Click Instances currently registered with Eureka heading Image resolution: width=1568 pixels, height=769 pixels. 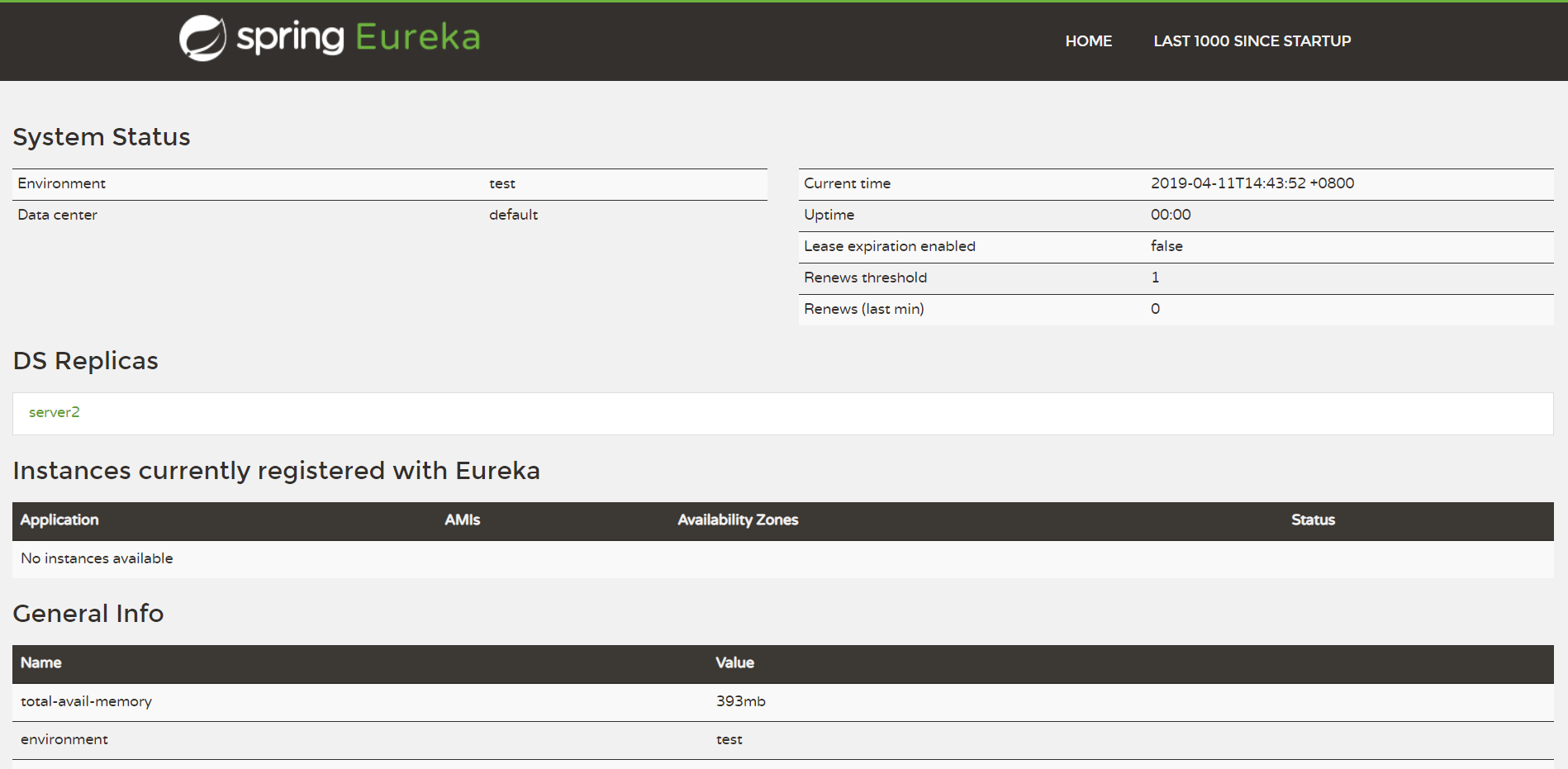277,471
